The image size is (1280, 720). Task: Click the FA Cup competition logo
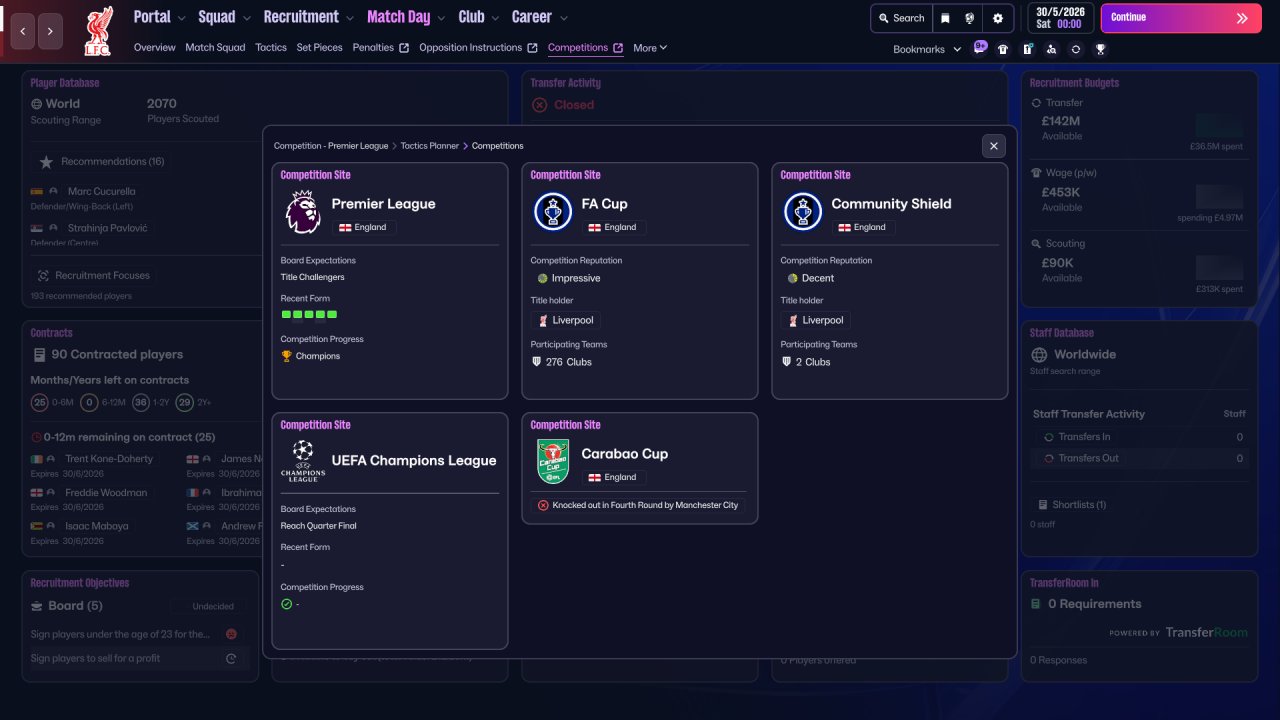tap(552, 212)
